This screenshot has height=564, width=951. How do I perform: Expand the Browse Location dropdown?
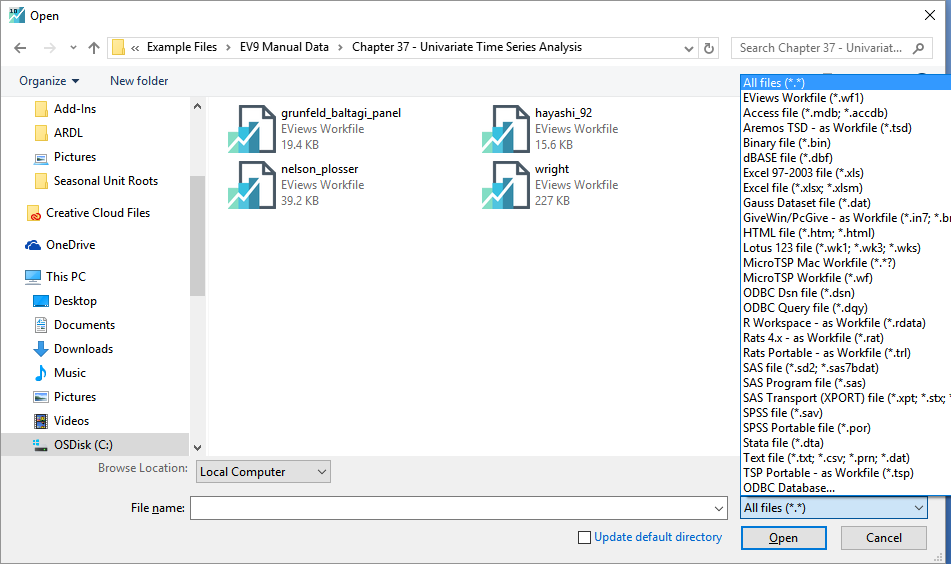coord(264,472)
